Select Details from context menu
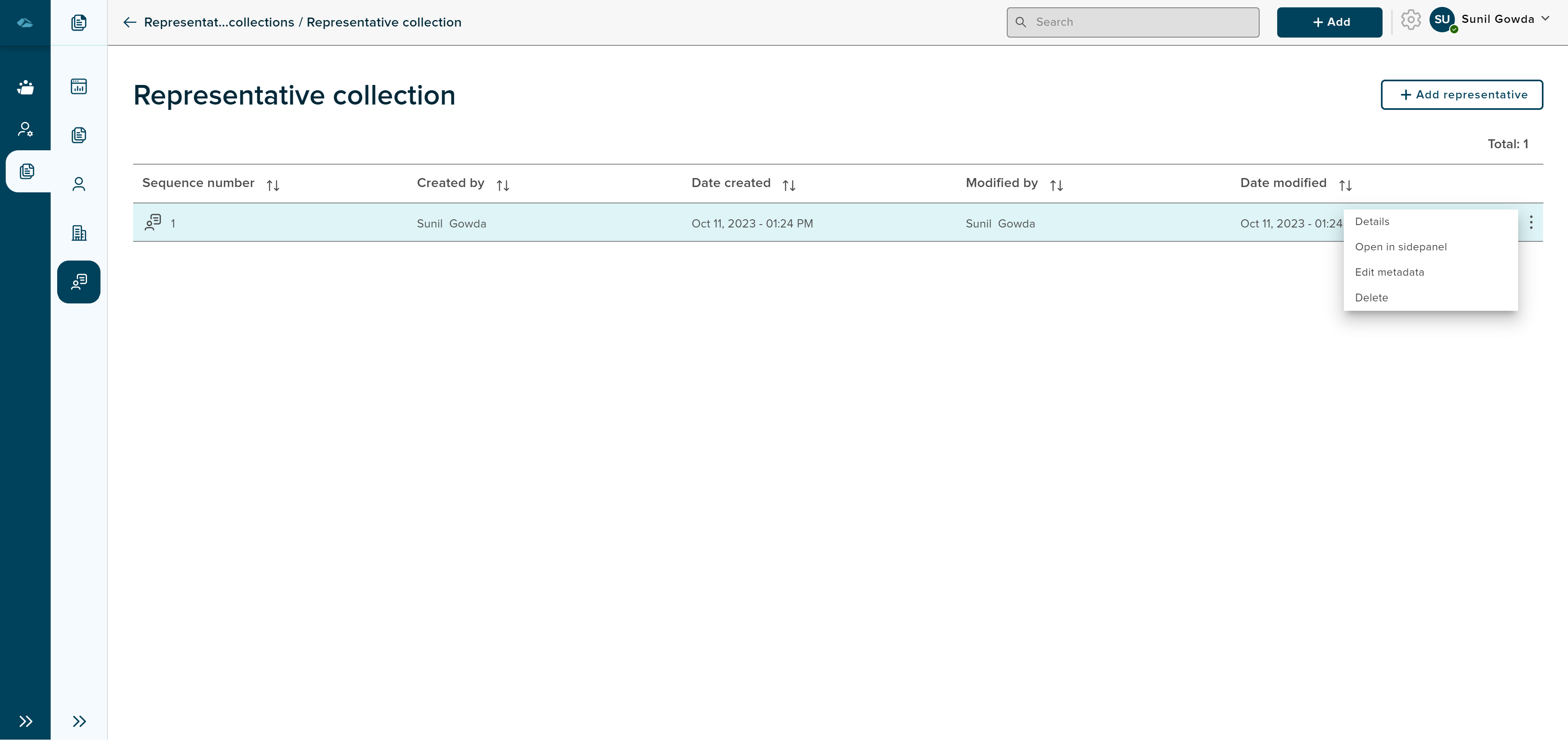 [1373, 221]
